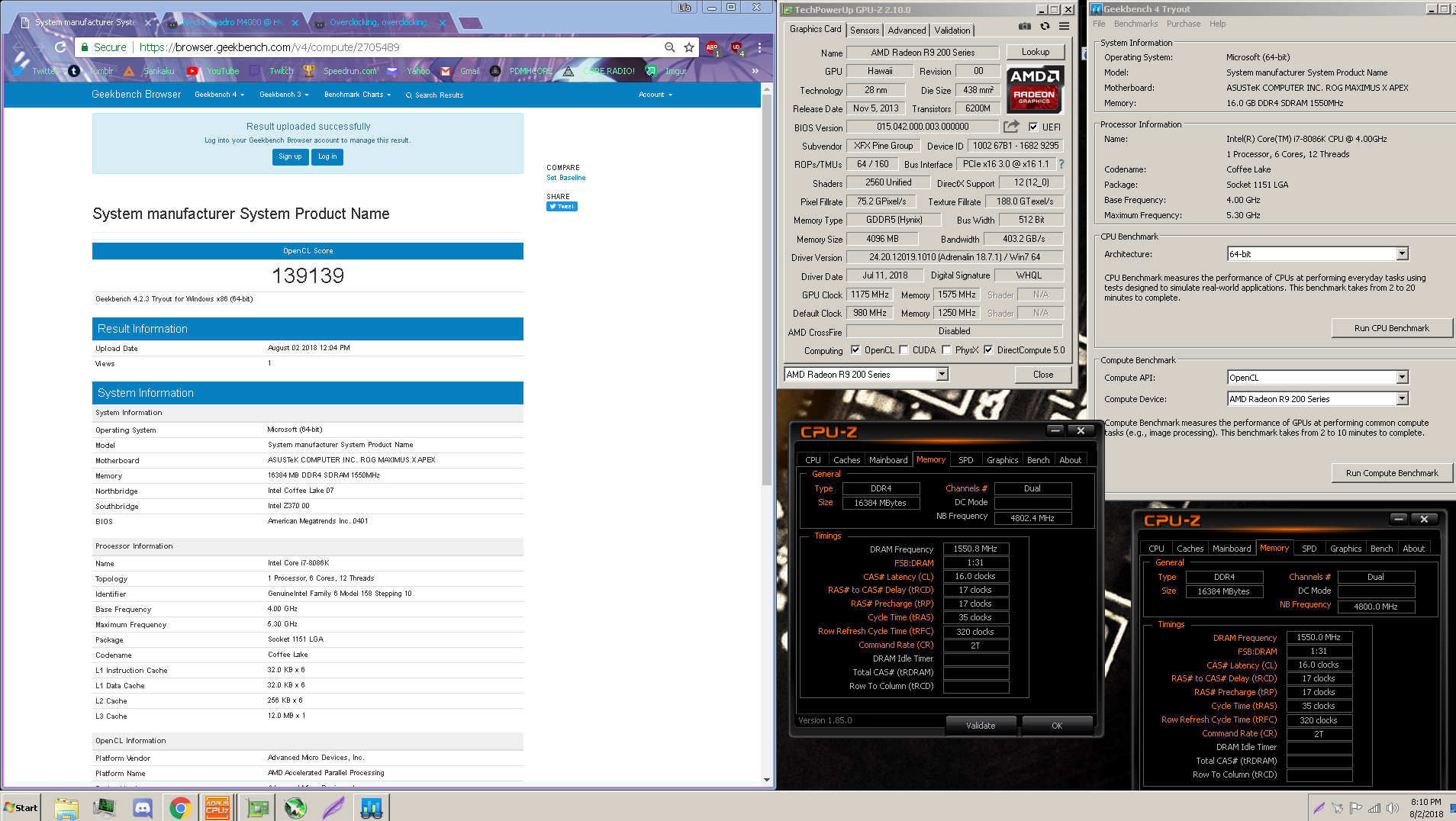Switch to the Nvidia Quadro M4000 browser tab
Screen dimensions: 1456x821
point(231,22)
